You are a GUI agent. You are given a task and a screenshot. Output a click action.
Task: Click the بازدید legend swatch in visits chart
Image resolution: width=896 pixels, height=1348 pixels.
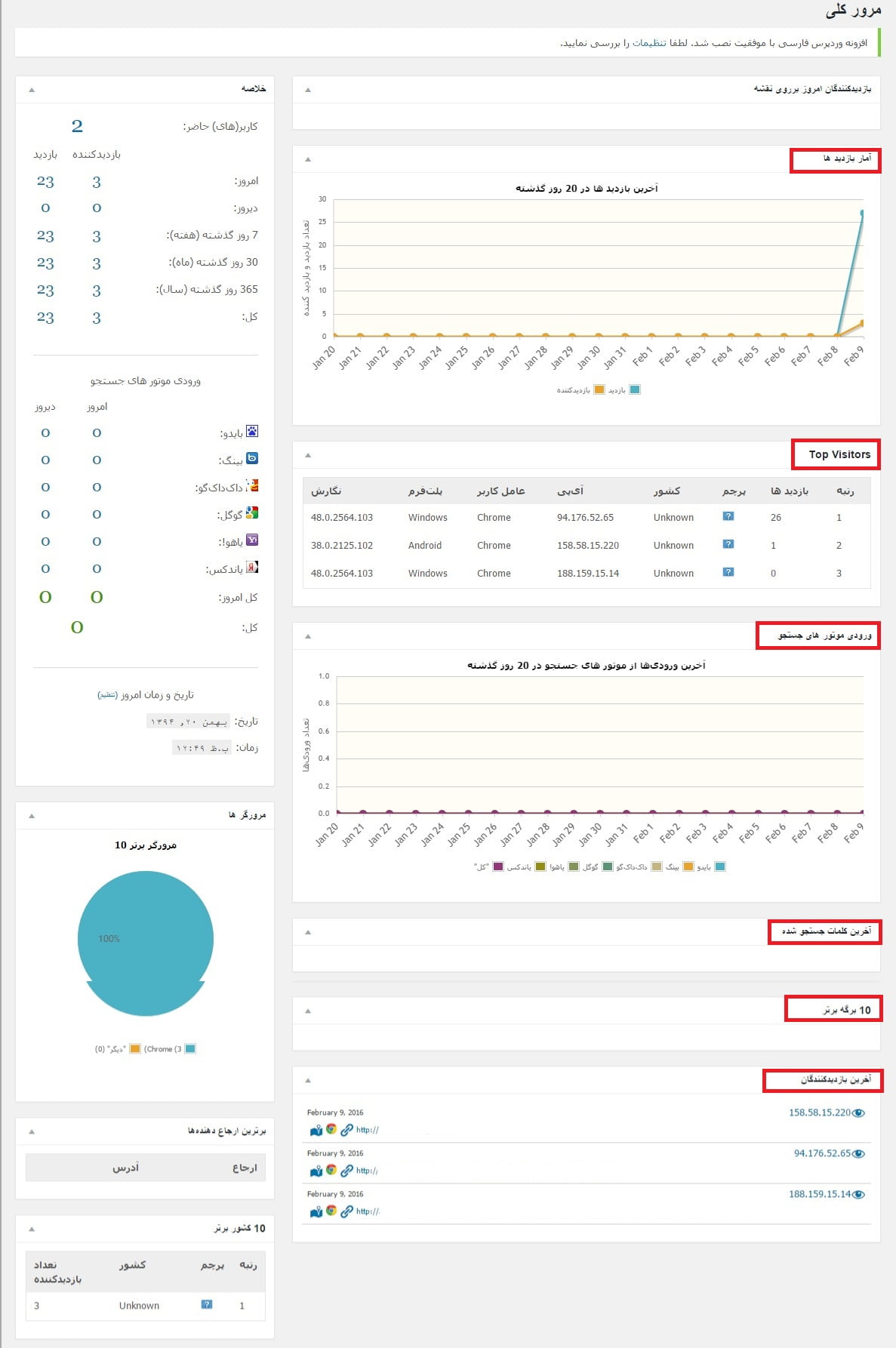coord(635,389)
